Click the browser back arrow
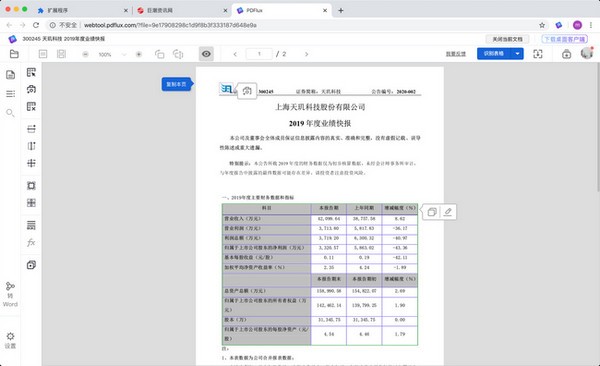The image size is (600, 366). (9, 25)
